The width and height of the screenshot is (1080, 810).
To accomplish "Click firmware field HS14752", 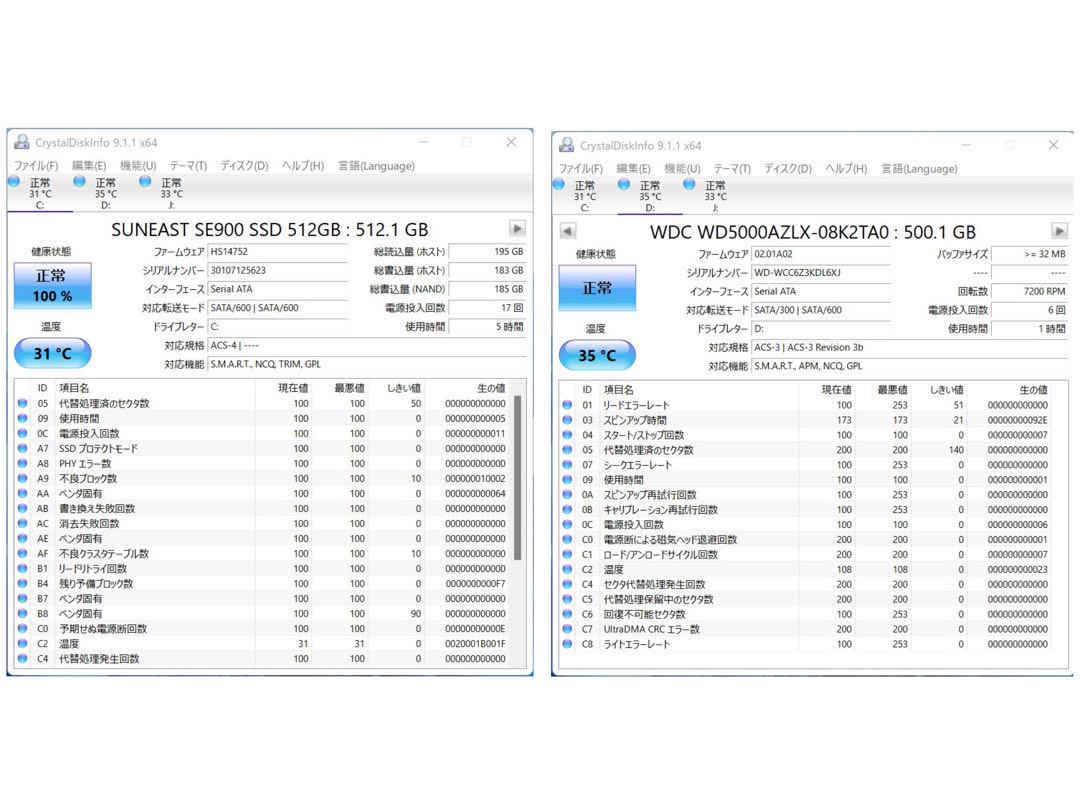I will pyautogui.click(x=278, y=252).
